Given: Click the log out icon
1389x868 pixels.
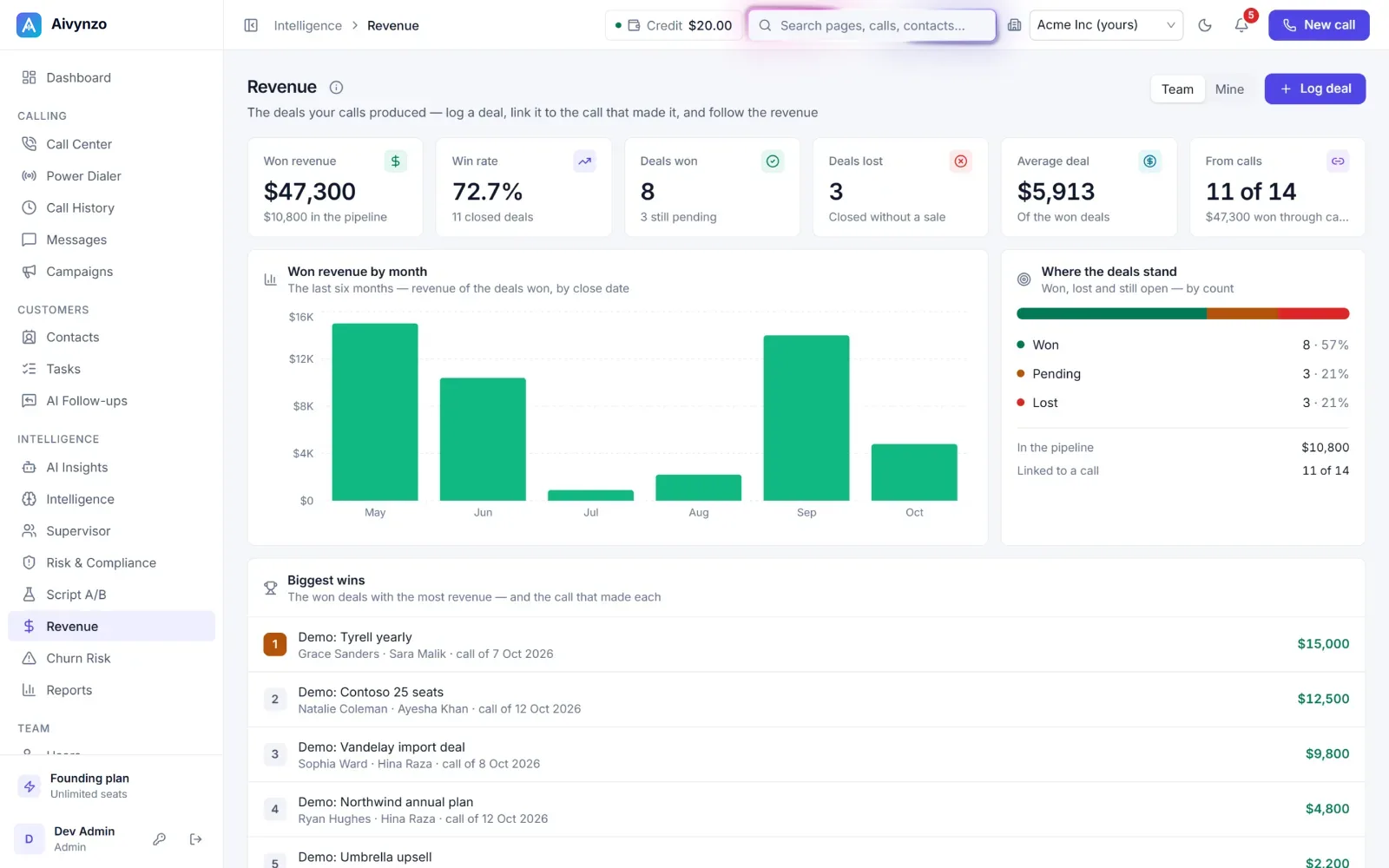Looking at the screenshot, I should pos(195,839).
